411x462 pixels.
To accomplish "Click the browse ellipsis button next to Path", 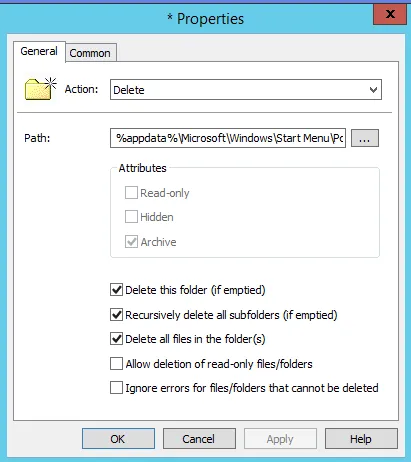I will tap(365, 138).
